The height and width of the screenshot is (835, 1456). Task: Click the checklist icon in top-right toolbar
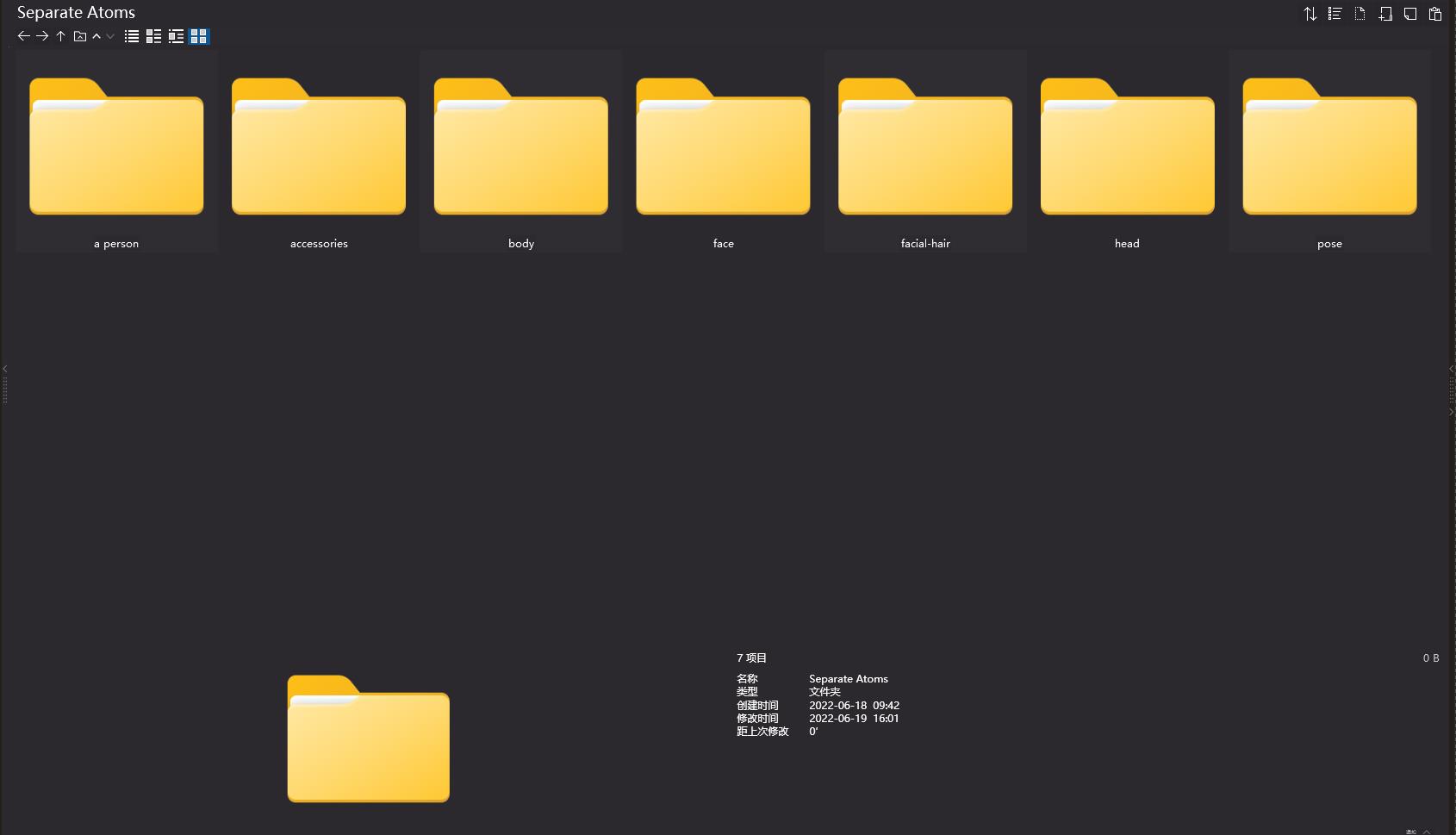pos(1335,14)
